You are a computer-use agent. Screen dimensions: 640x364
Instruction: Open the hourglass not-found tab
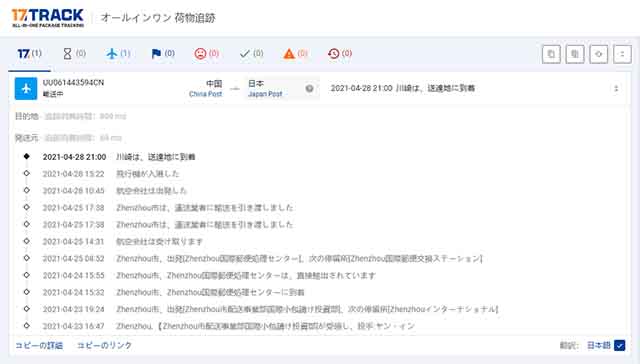74,53
